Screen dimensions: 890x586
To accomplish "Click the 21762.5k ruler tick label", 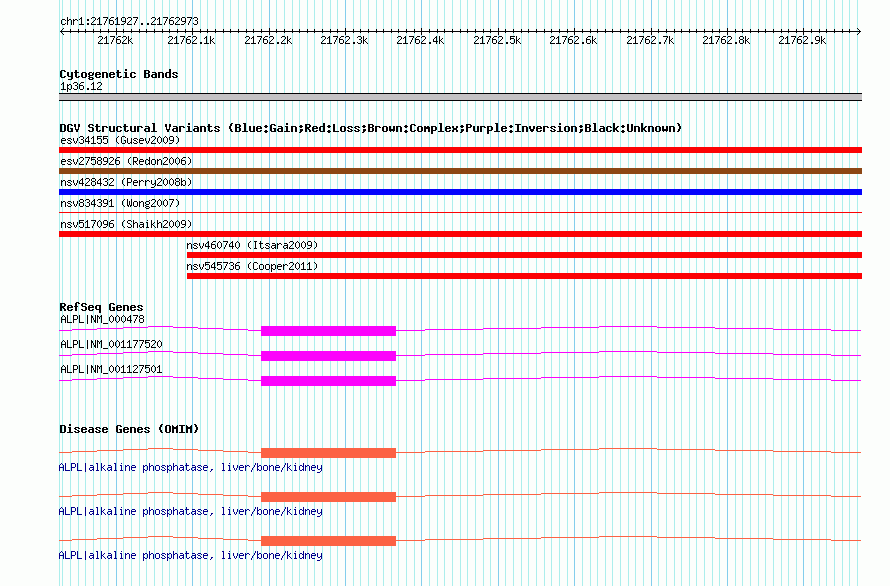I will click(x=497, y=40).
